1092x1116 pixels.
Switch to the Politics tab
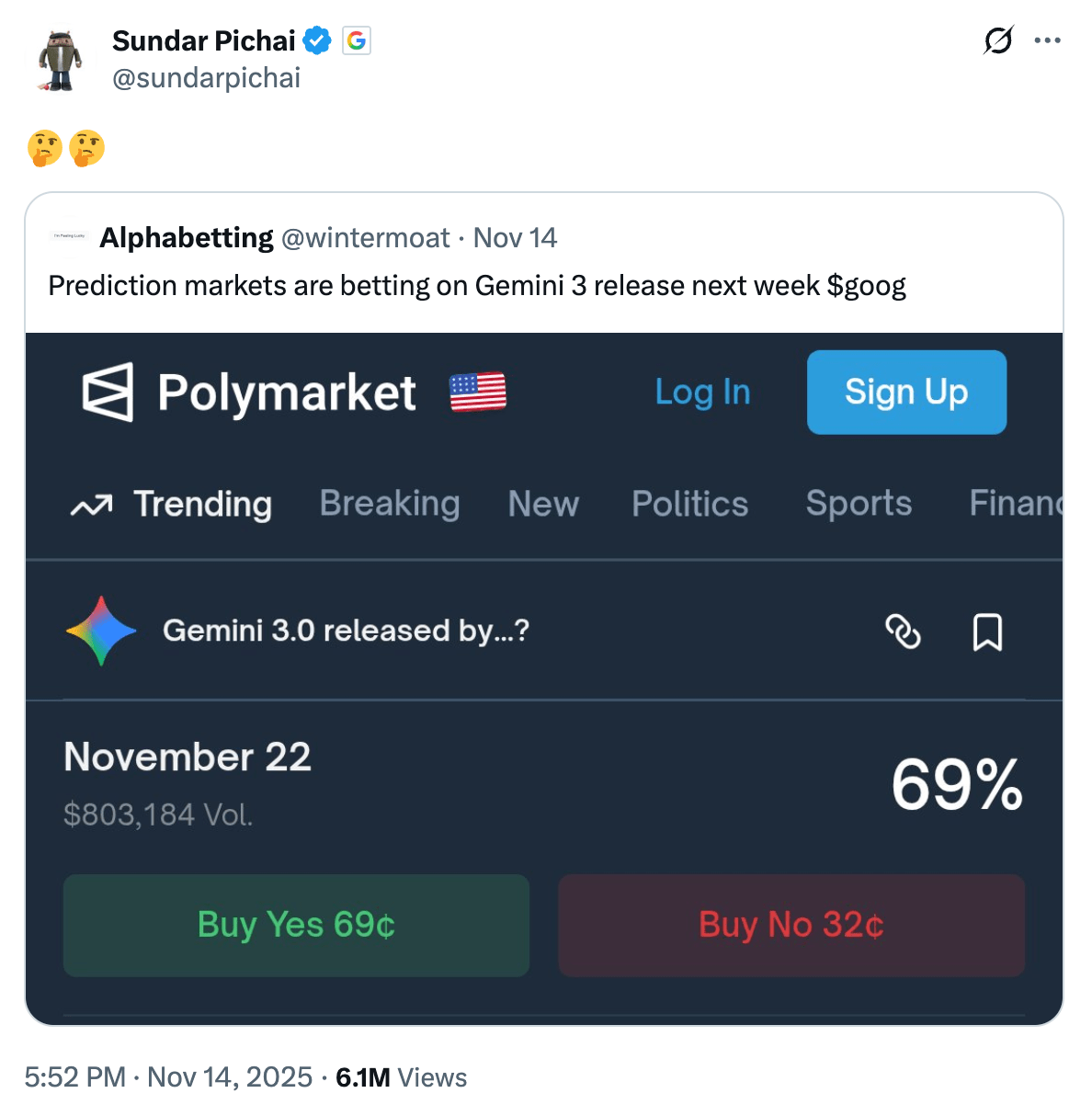689,504
